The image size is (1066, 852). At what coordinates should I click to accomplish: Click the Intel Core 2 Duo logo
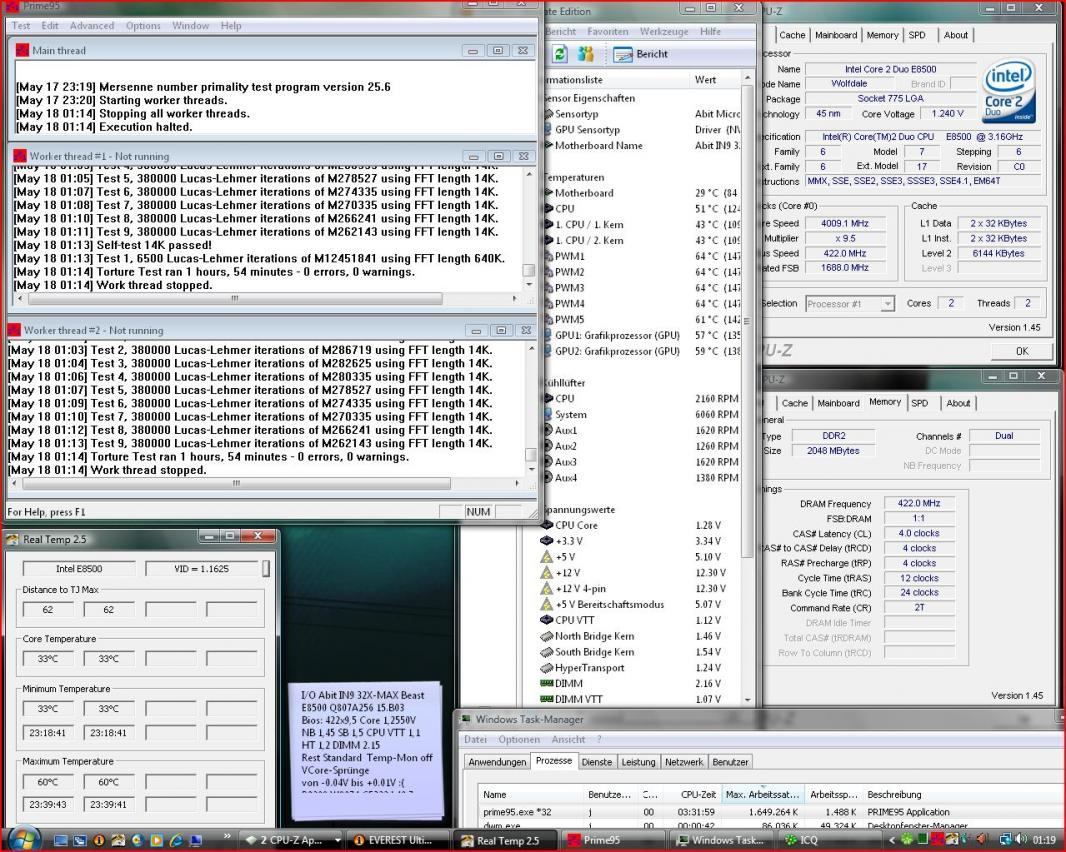tap(1008, 91)
